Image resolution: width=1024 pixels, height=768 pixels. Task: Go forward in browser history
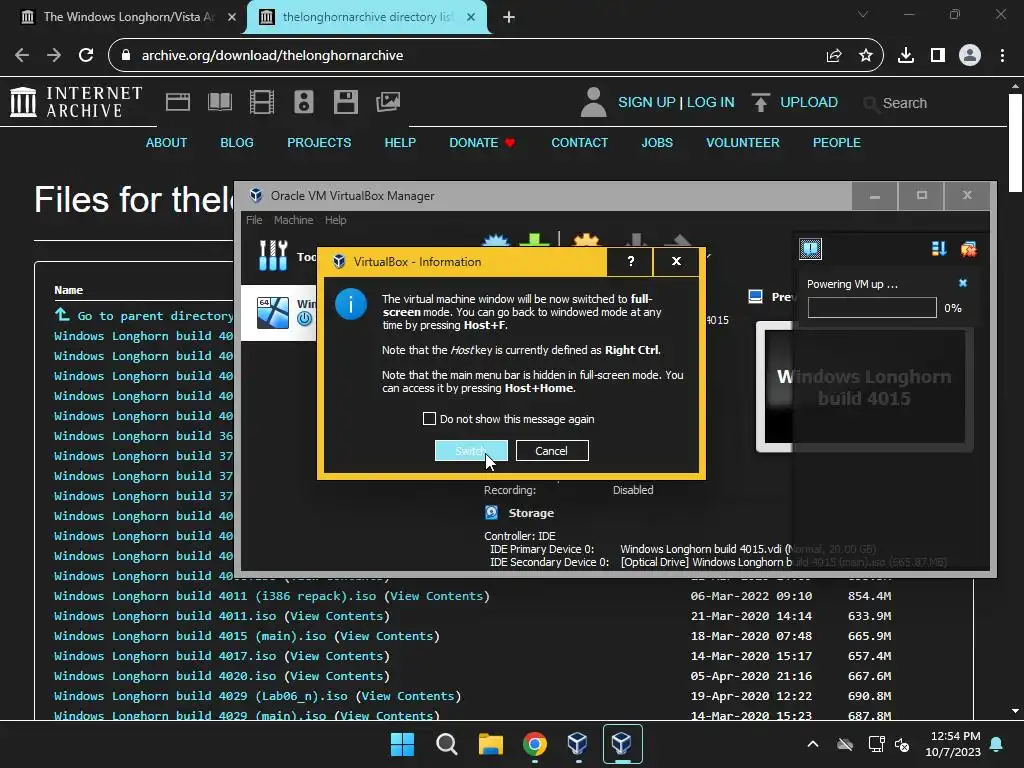tap(54, 56)
